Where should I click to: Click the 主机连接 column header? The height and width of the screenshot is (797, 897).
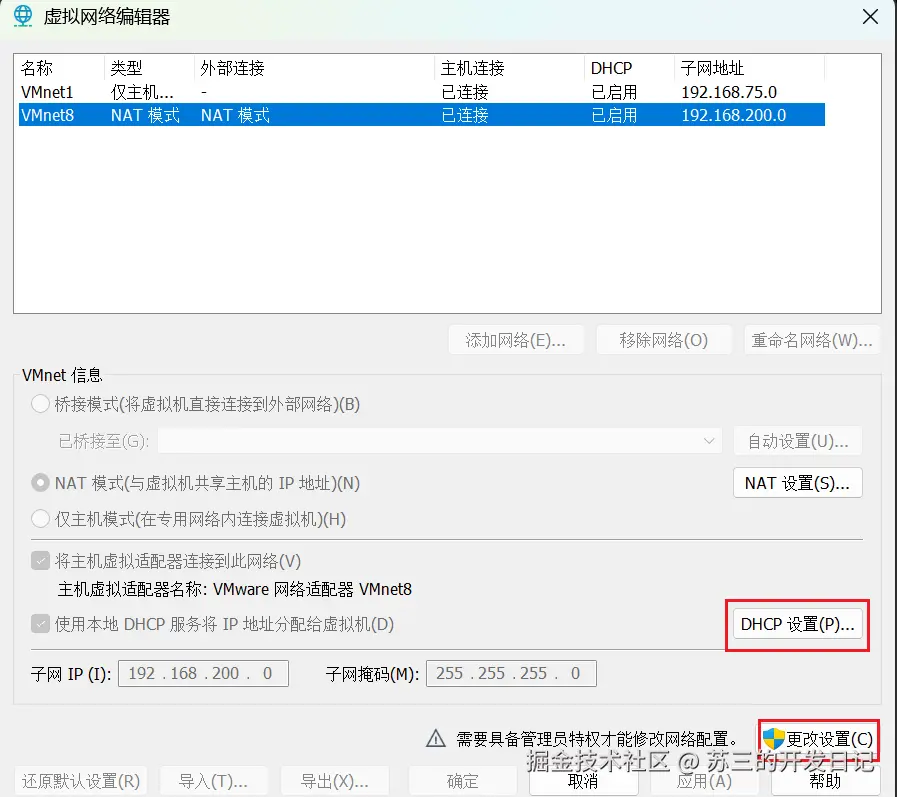coord(509,68)
